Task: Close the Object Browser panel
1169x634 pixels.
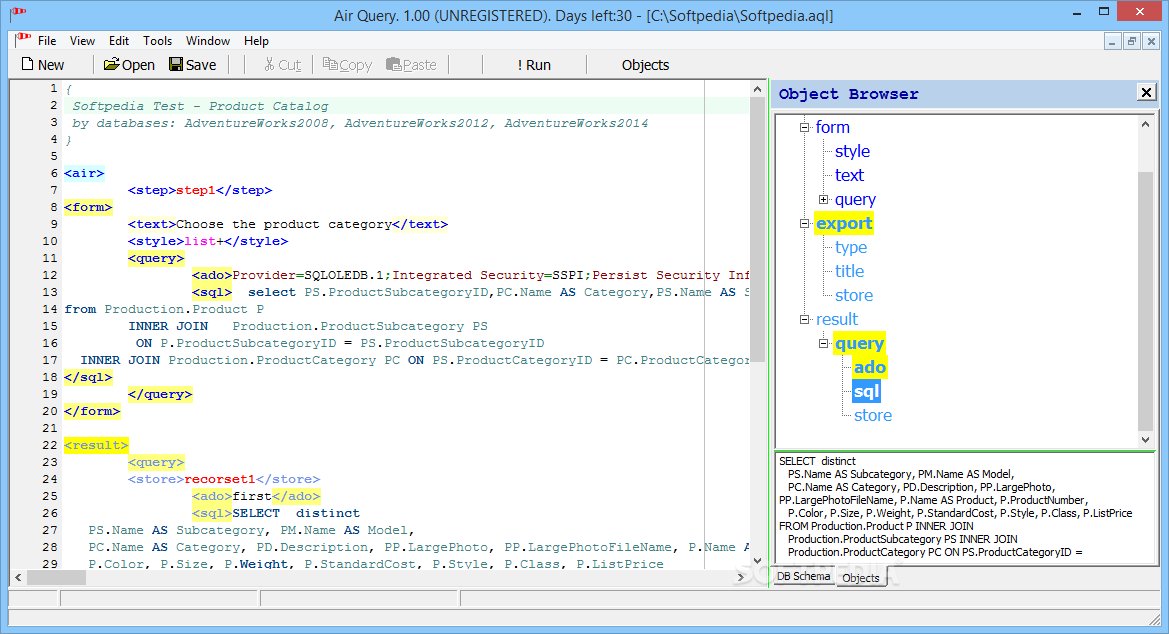Action: coord(1146,92)
